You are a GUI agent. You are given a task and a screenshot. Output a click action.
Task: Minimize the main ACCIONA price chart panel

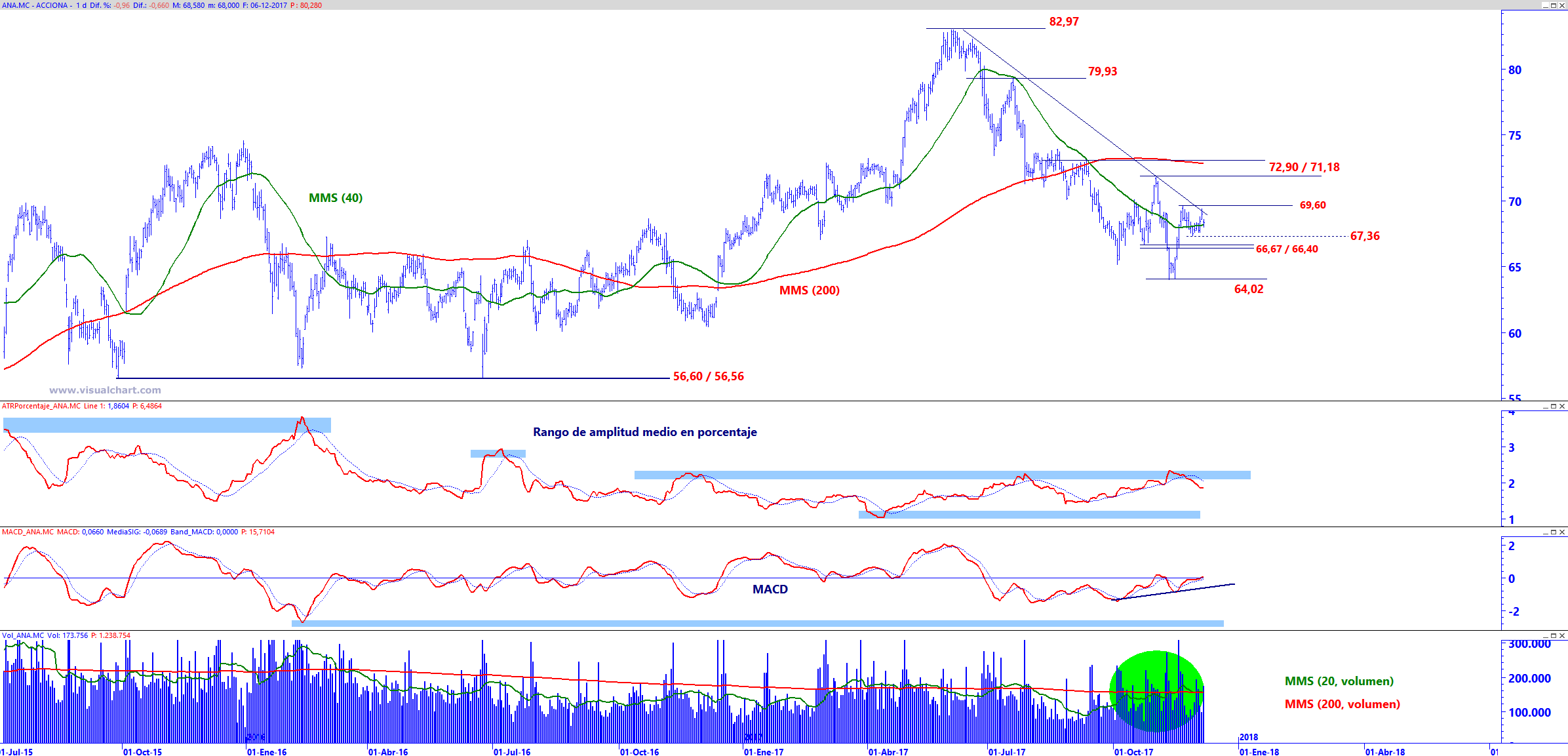pyautogui.click(x=1545, y=5)
